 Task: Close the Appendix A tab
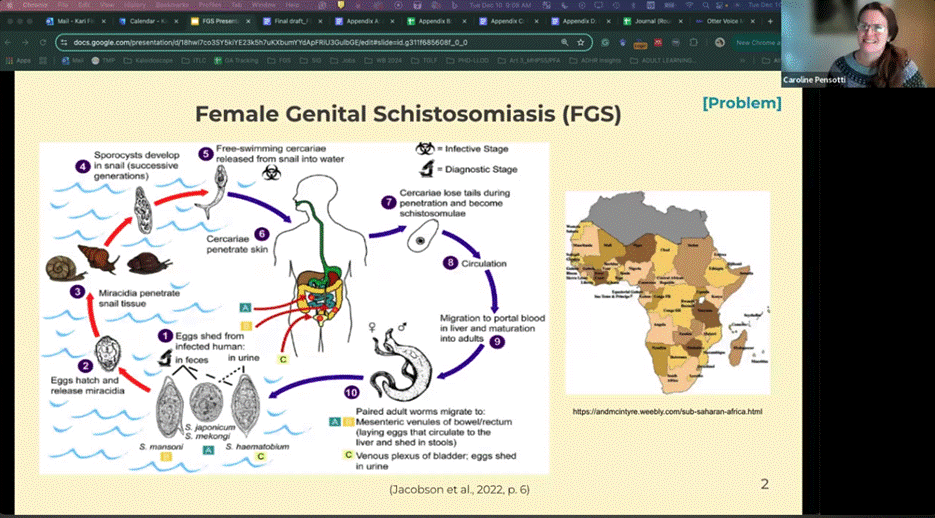click(394, 20)
